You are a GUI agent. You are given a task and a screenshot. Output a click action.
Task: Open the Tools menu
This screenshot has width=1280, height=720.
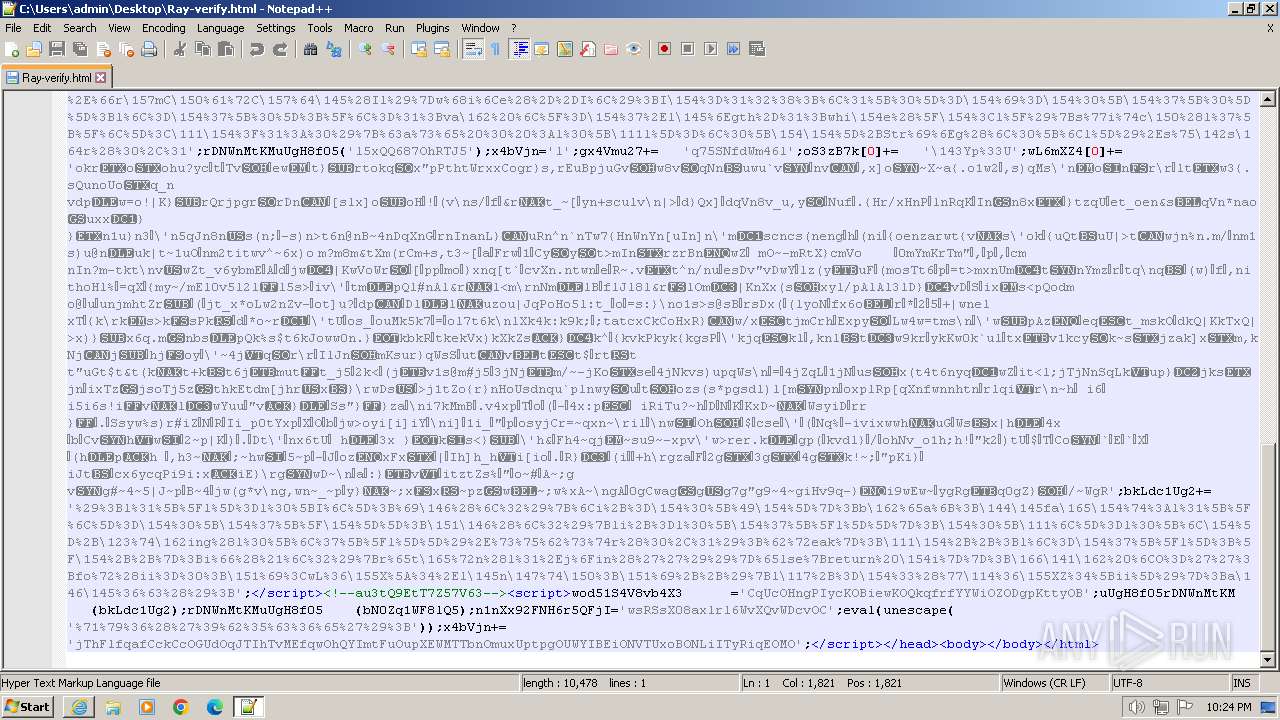(320, 28)
